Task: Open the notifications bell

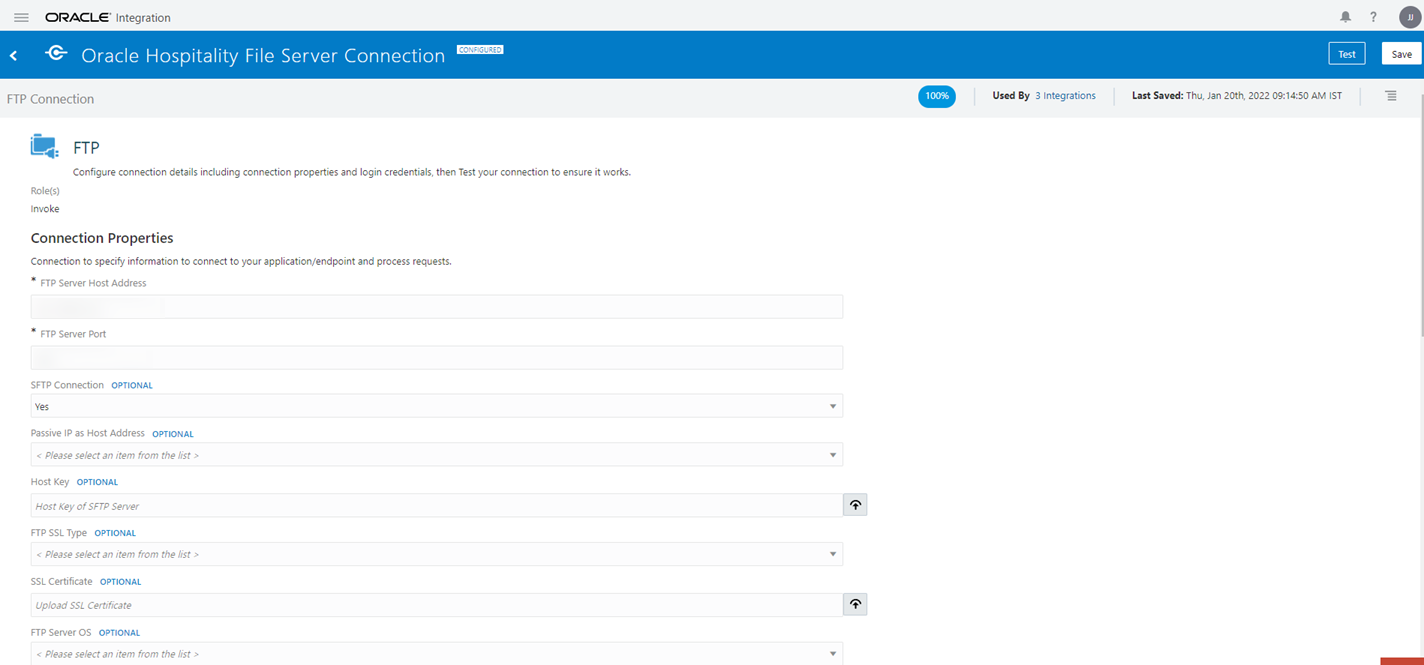Action: (1345, 17)
